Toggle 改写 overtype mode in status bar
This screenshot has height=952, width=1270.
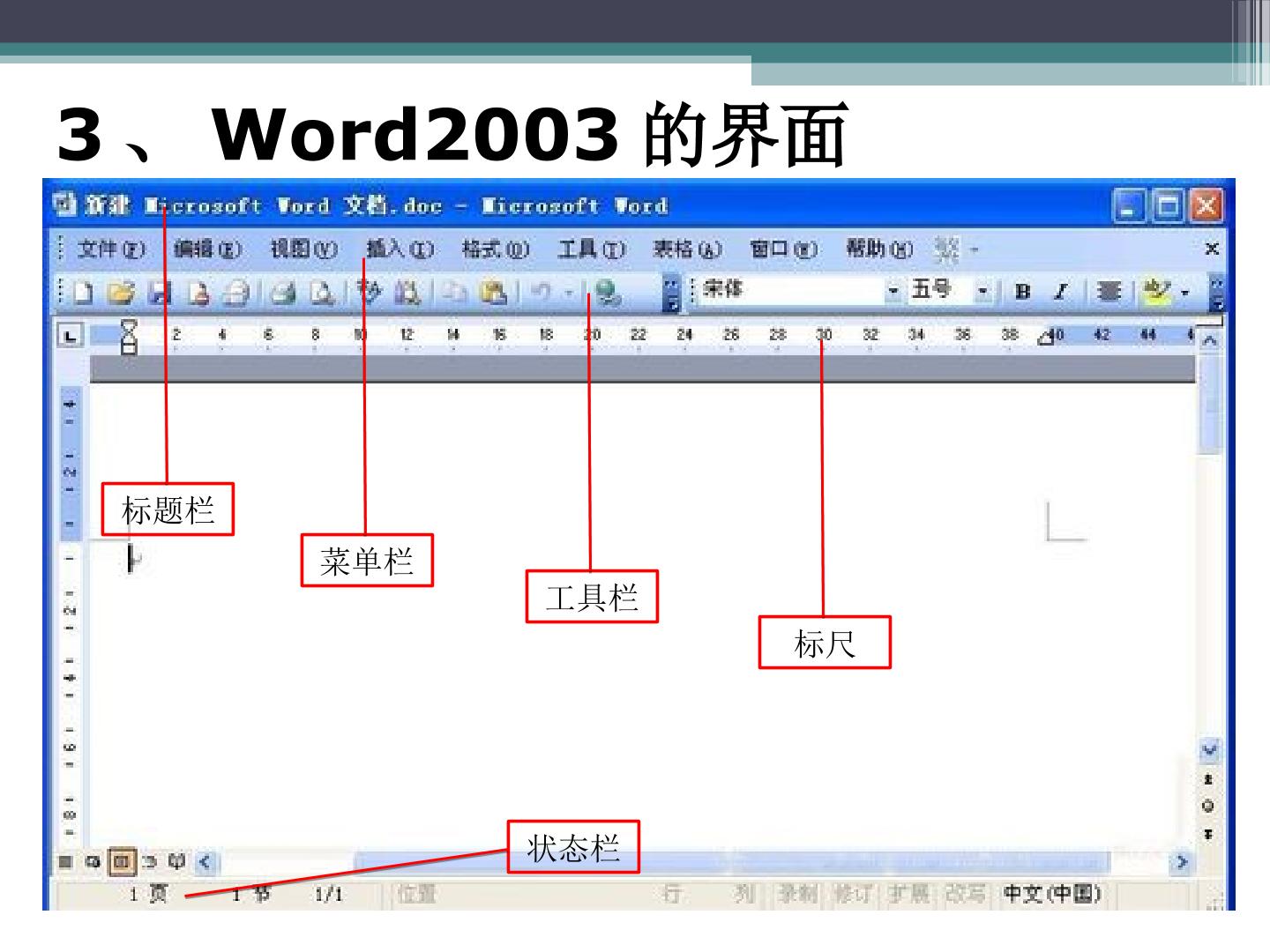click(964, 895)
